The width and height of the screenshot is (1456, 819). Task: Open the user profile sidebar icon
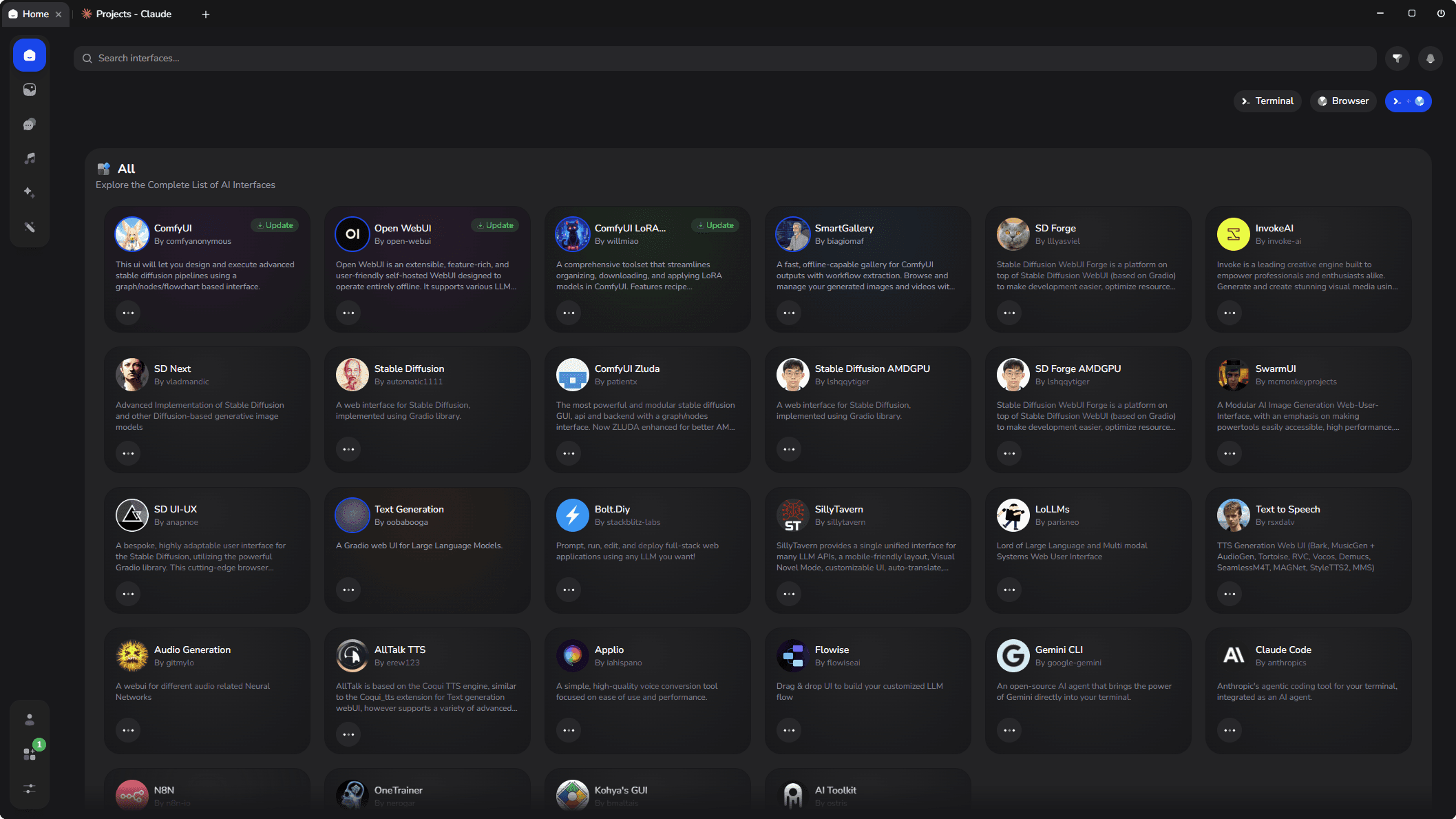tap(30, 720)
